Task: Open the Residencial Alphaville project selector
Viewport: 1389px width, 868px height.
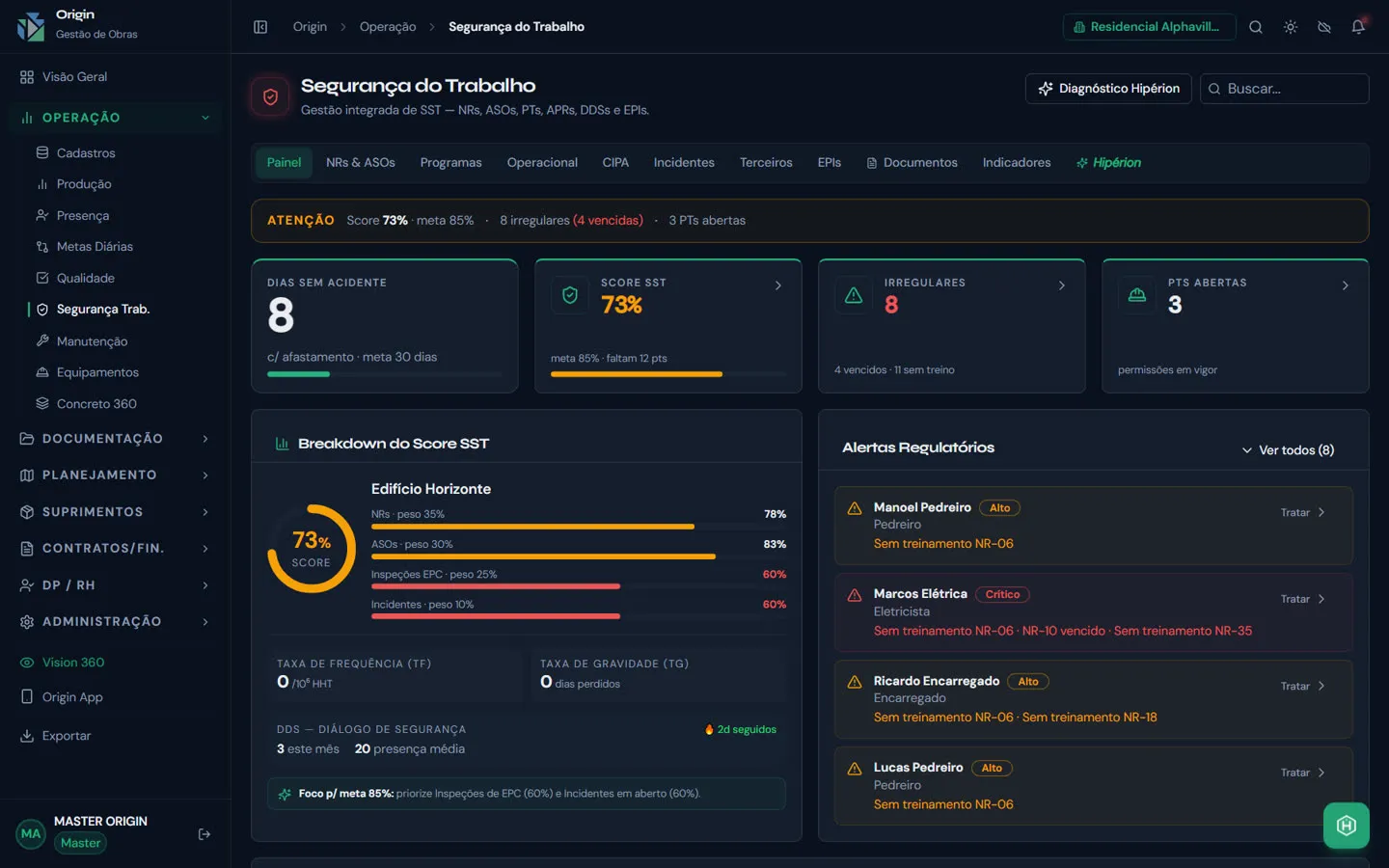Action: pyautogui.click(x=1149, y=27)
